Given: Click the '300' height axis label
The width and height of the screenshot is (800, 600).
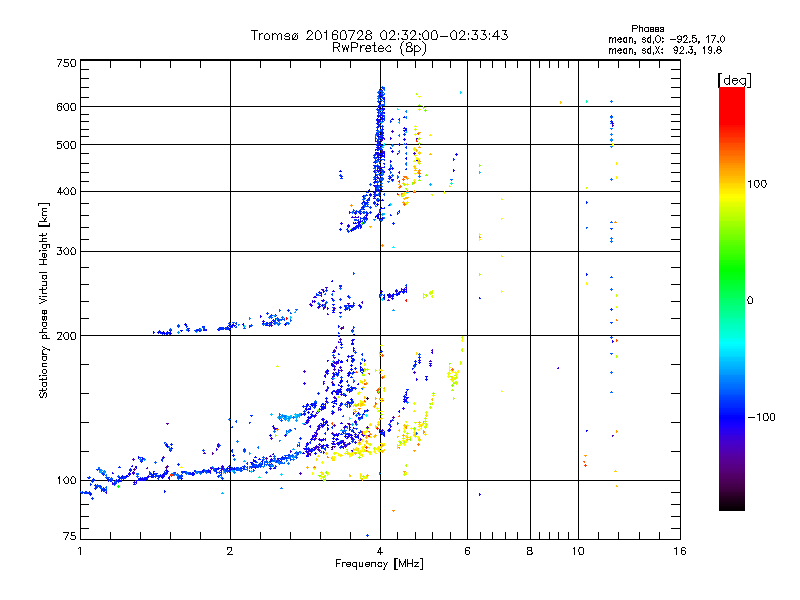Looking at the screenshot, I should 66,252.
